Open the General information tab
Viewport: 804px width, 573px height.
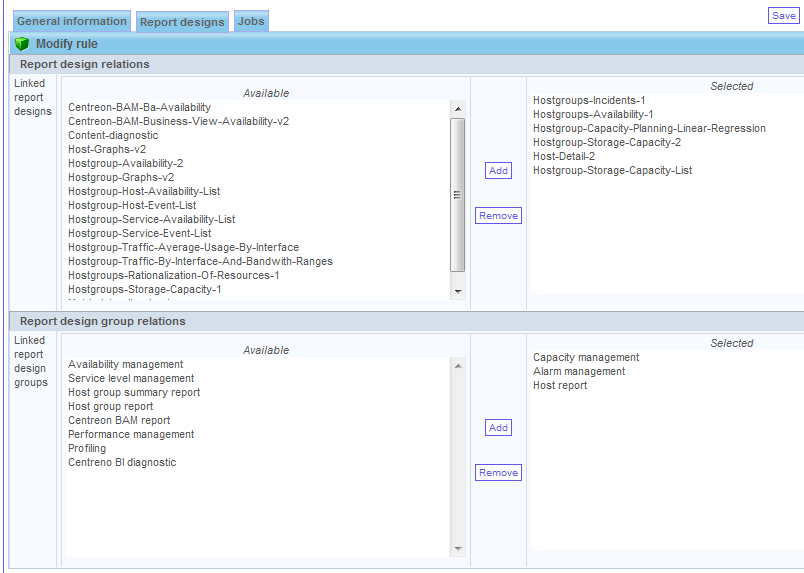(x=72, y=21)
